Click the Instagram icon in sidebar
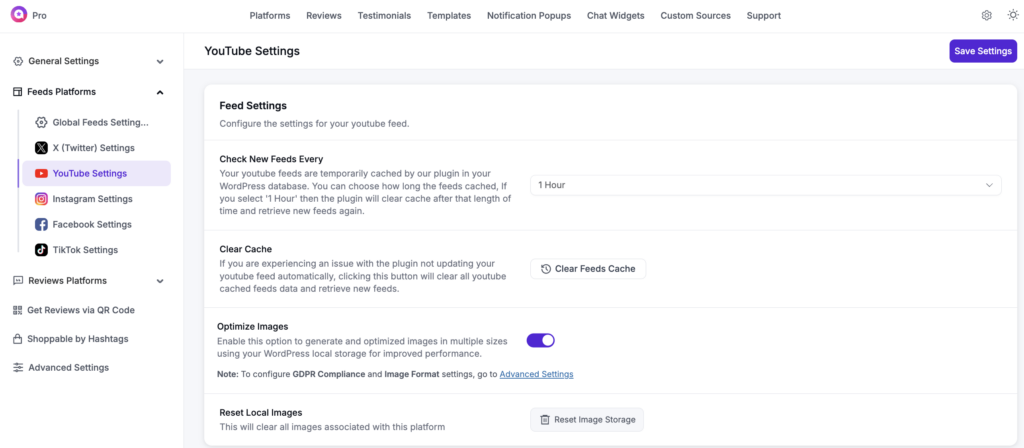The image size is (1024, 448). coord(41,199)
